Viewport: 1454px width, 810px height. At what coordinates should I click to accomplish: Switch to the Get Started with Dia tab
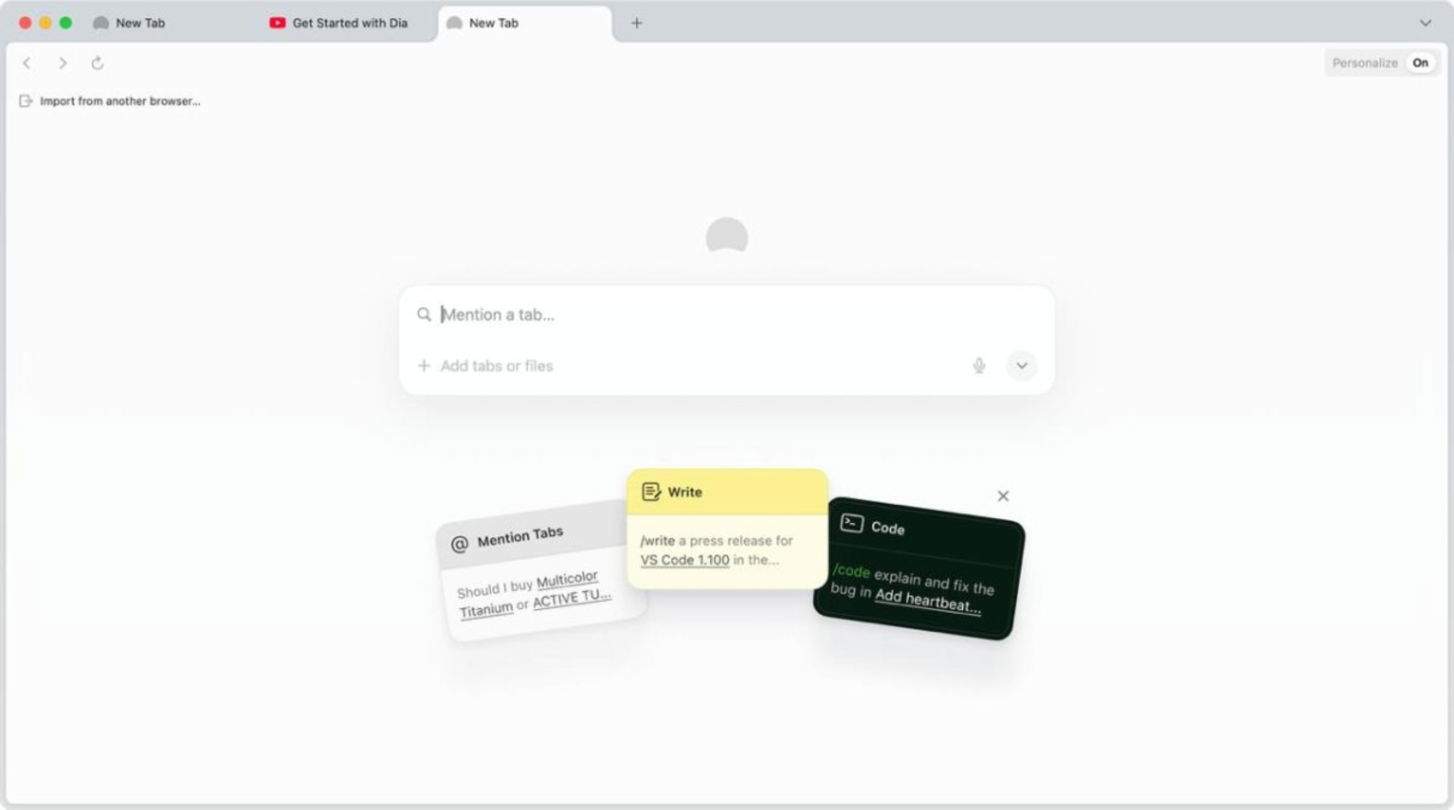pos(350,22)
